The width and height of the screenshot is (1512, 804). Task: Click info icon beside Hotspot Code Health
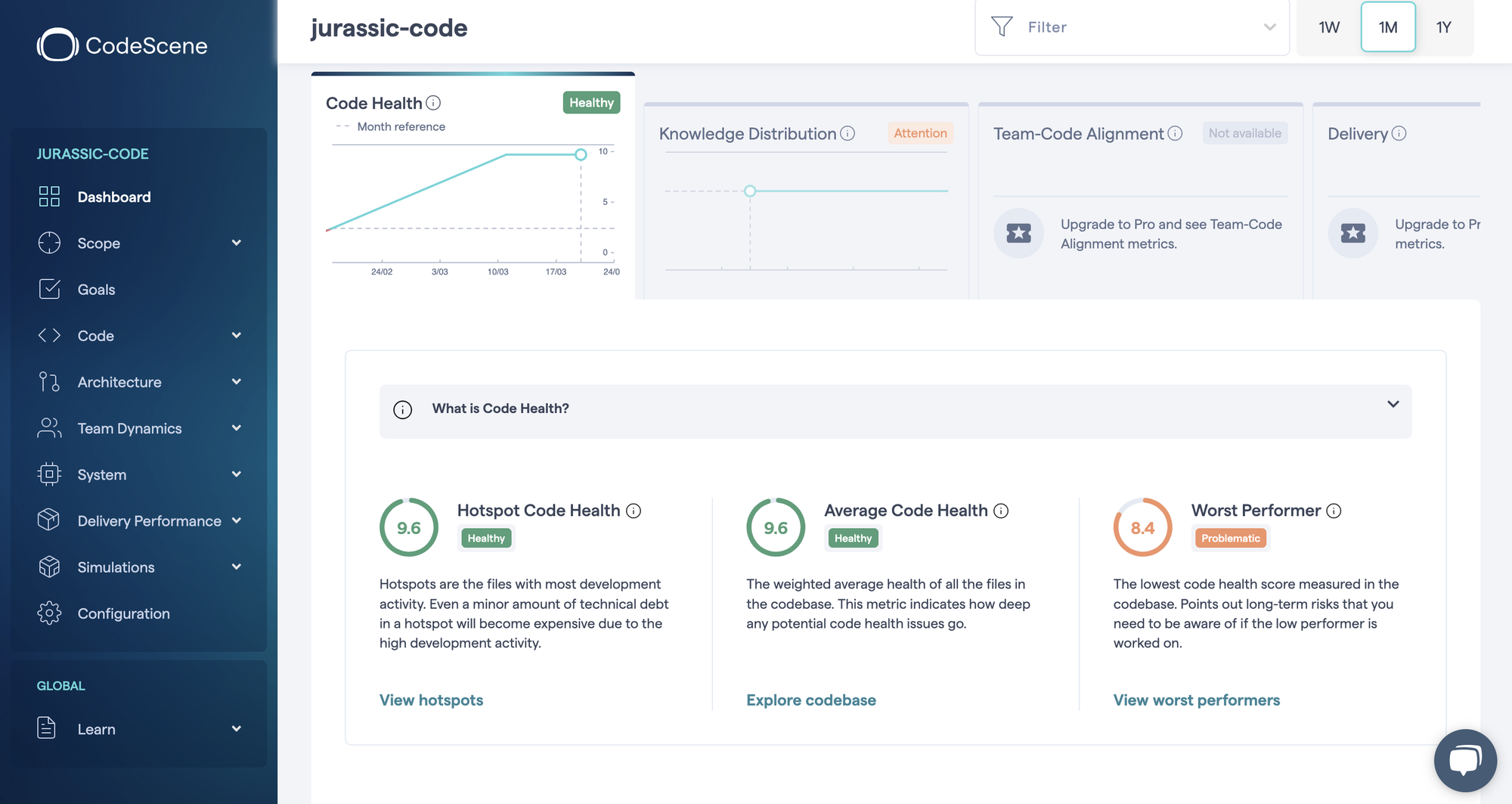tap(634, 511)
